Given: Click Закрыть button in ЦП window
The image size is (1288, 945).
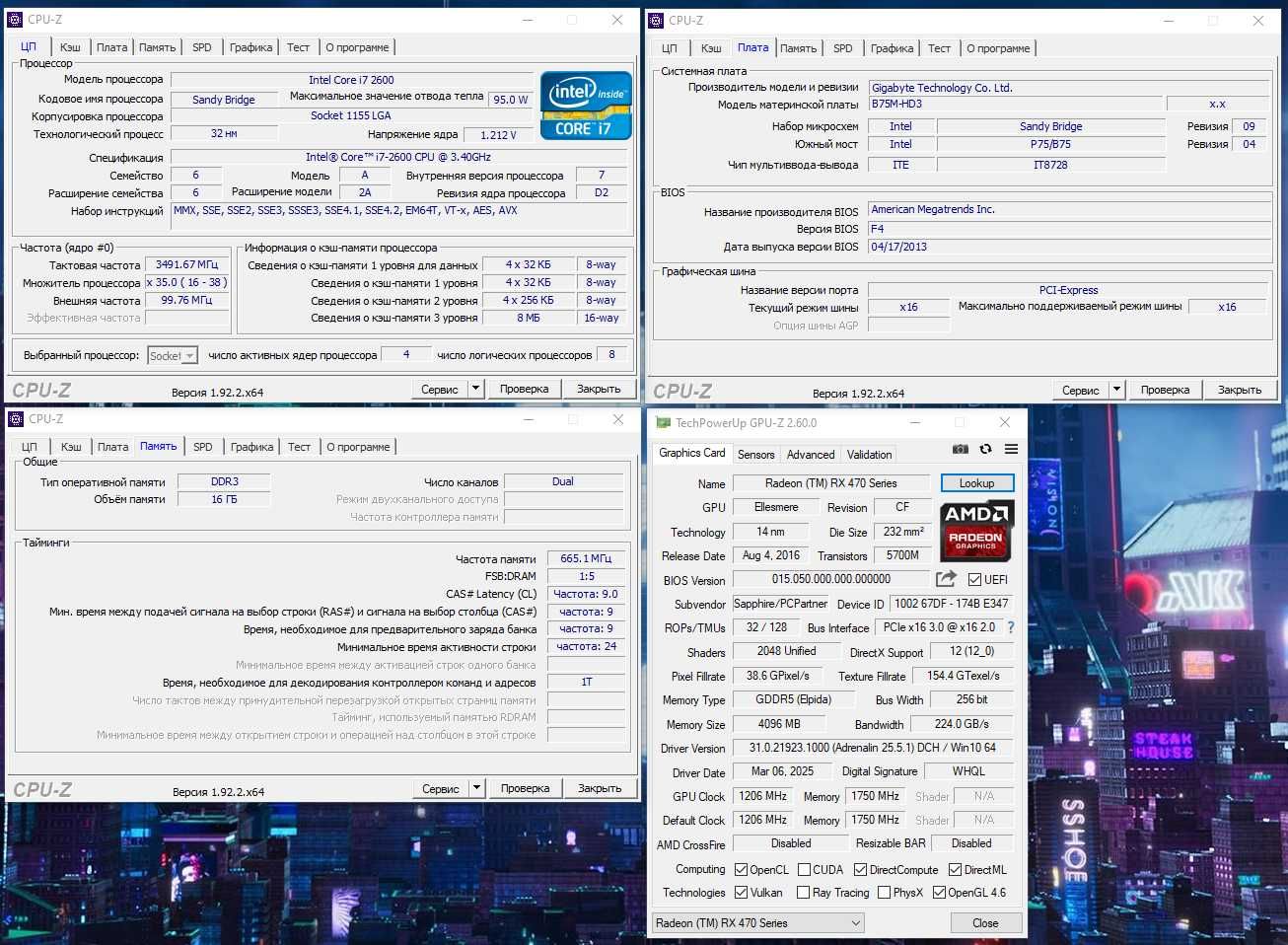Looking at the screenshot, I should click(x=599, y=389).
